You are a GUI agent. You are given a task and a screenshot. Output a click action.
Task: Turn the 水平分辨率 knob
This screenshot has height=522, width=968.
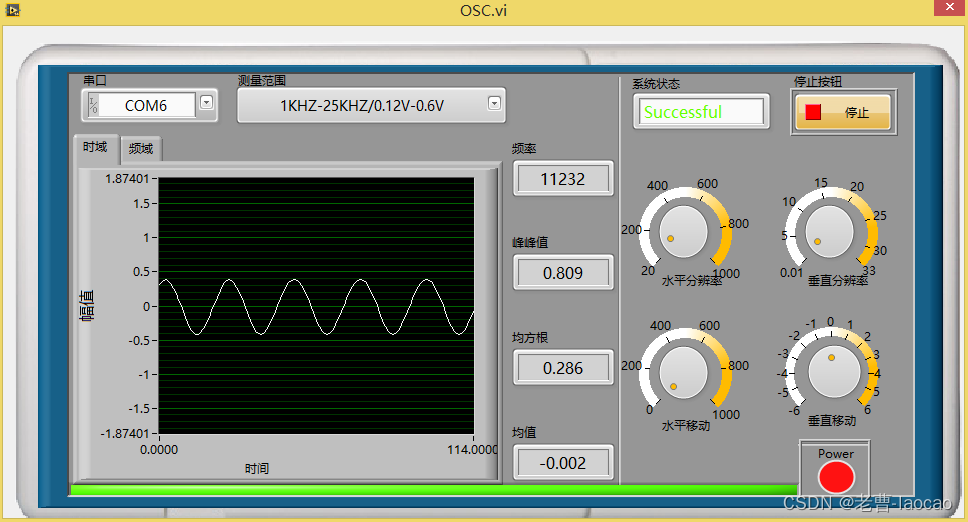(683, 232)
